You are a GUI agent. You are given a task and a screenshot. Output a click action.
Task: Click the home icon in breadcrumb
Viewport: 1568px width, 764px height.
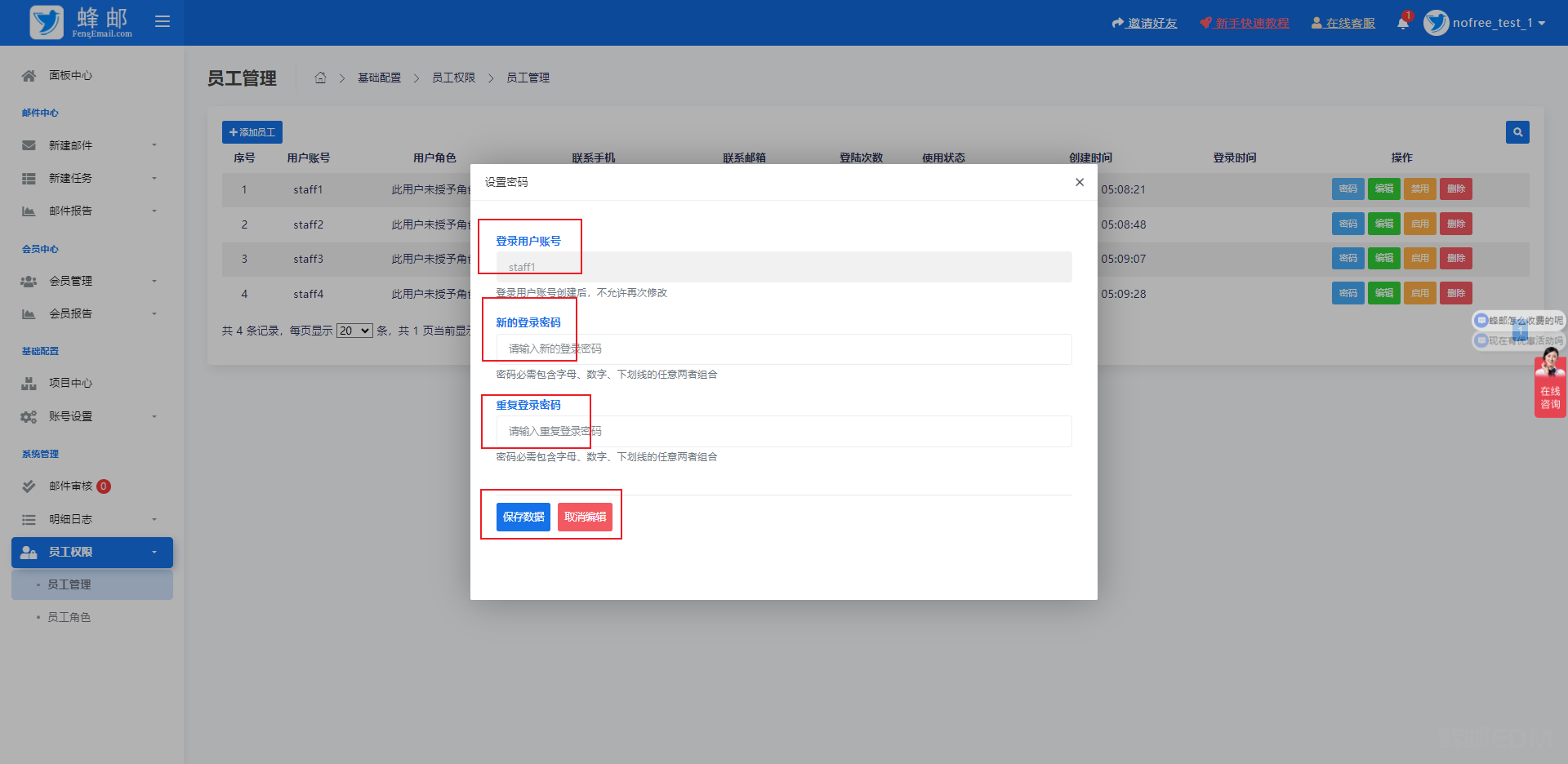pos(320,78)
